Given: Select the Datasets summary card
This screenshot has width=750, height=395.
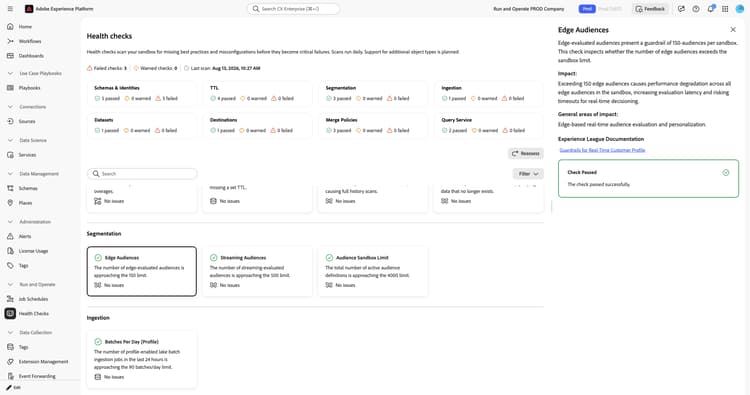Looking at the screenshot, I should point(142,125).
